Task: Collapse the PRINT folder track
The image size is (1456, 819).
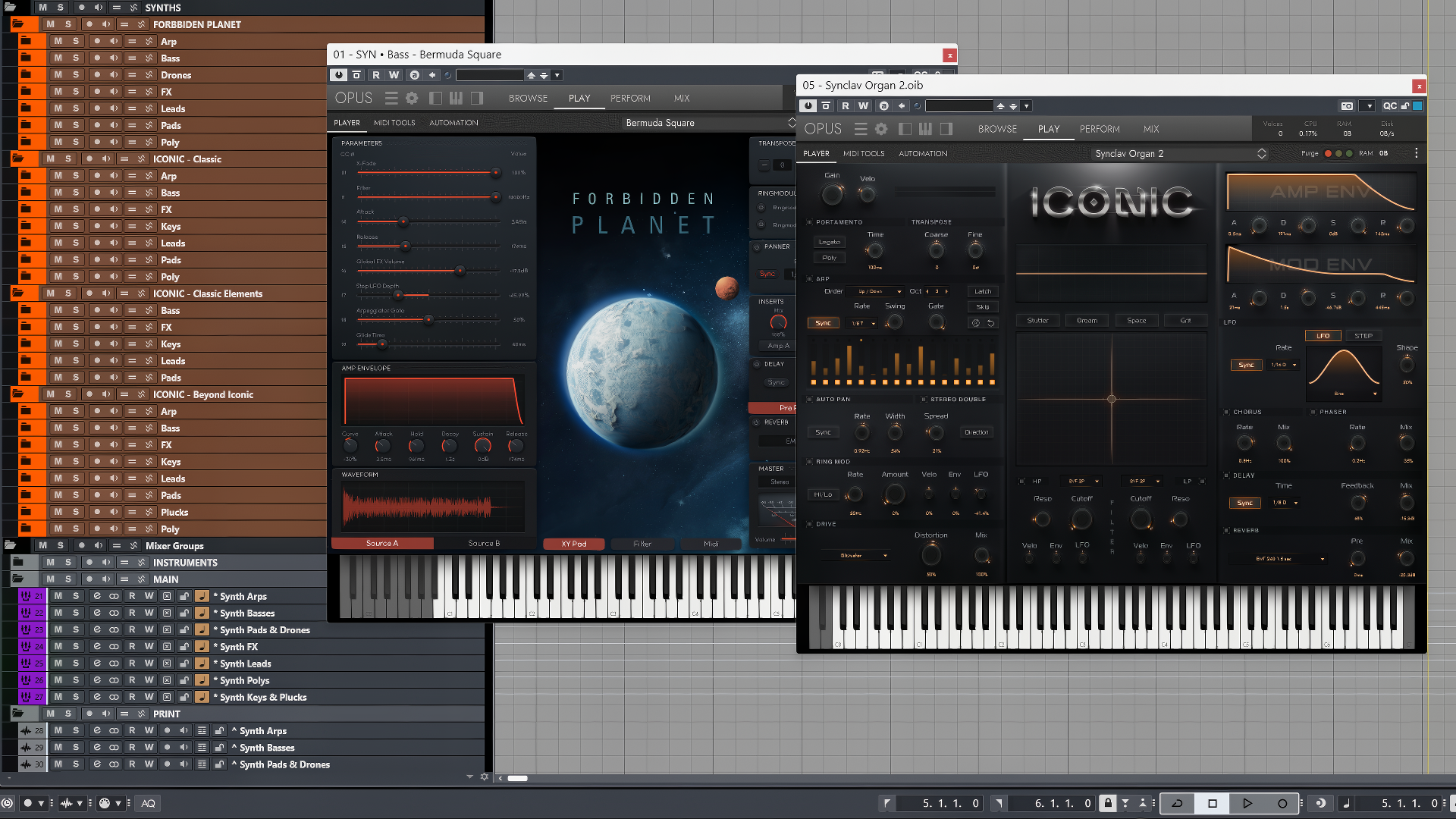Action: [17, 714]
